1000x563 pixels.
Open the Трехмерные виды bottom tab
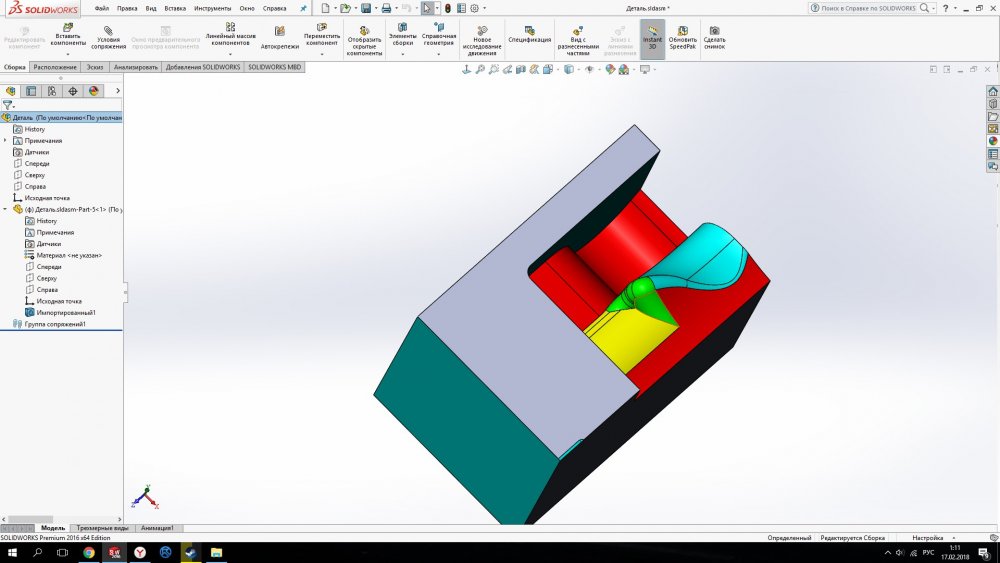click(102, 528)
